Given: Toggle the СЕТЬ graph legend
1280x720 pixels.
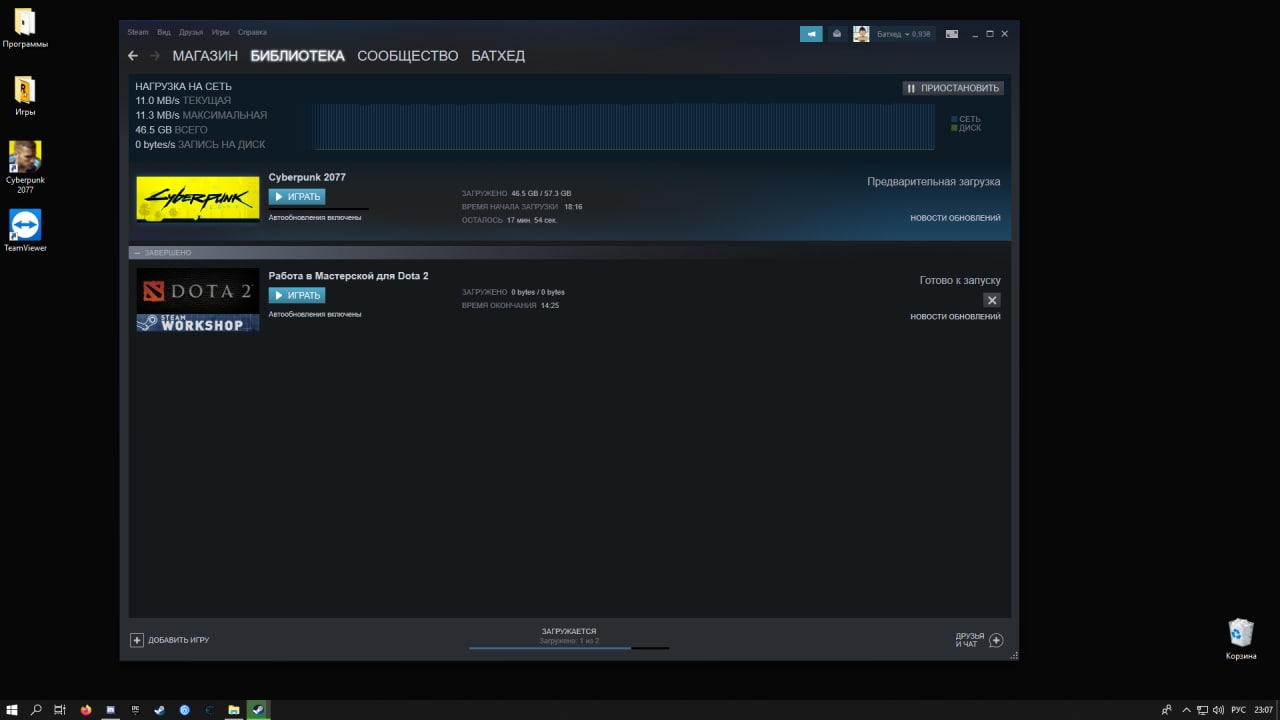Looking at the screenshot, I should click(x=966, y=119).
